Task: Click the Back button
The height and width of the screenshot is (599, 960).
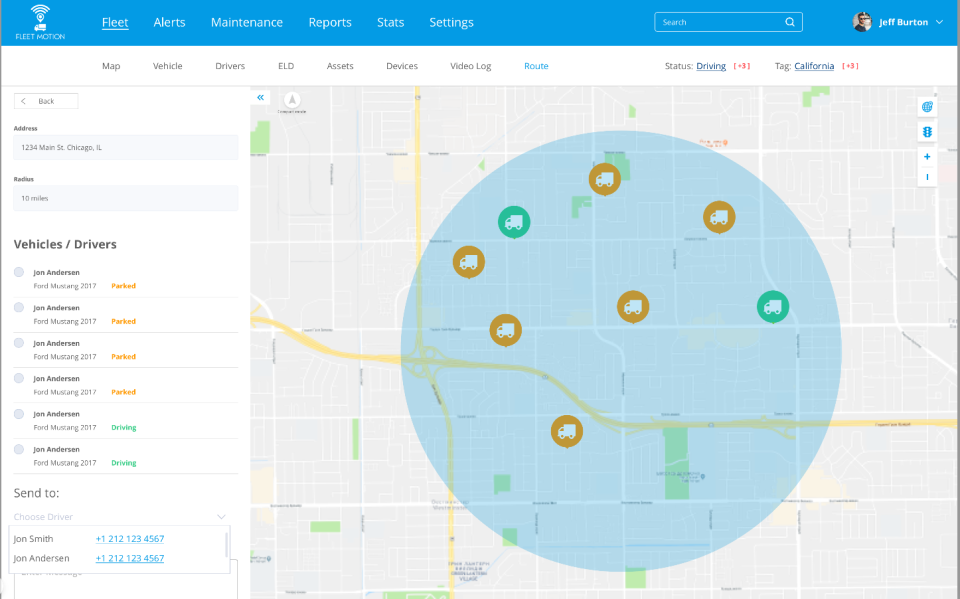Action: (46, 101)
